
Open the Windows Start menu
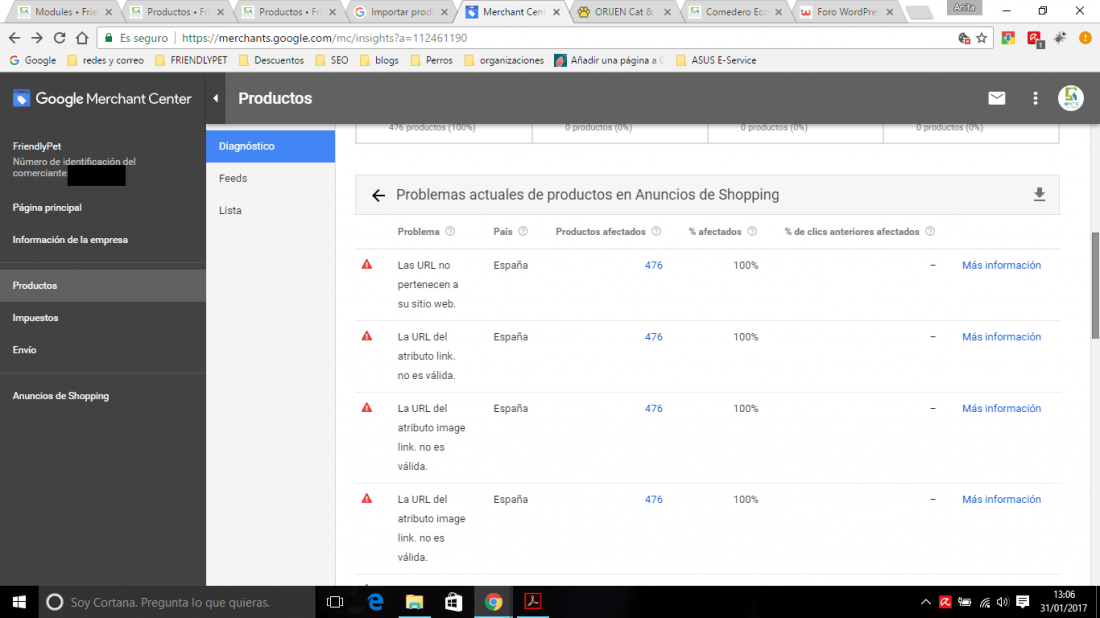point(19,602)
